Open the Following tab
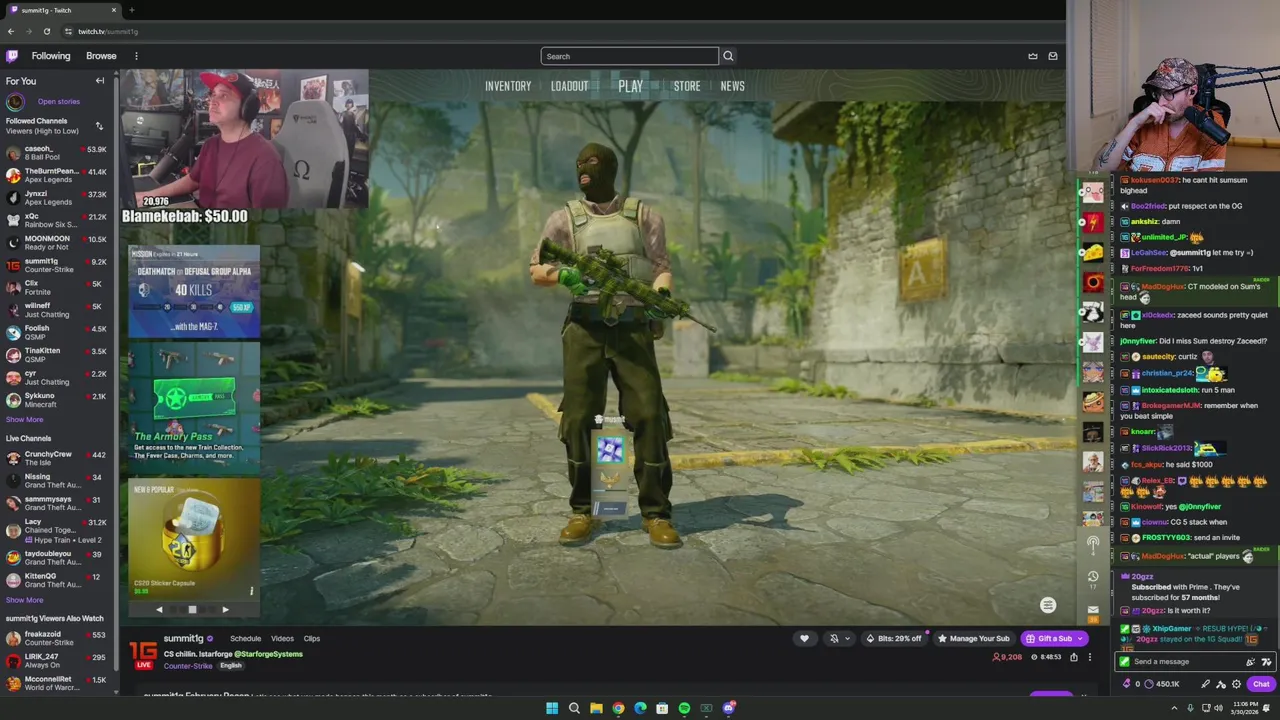 click(50, 56)
